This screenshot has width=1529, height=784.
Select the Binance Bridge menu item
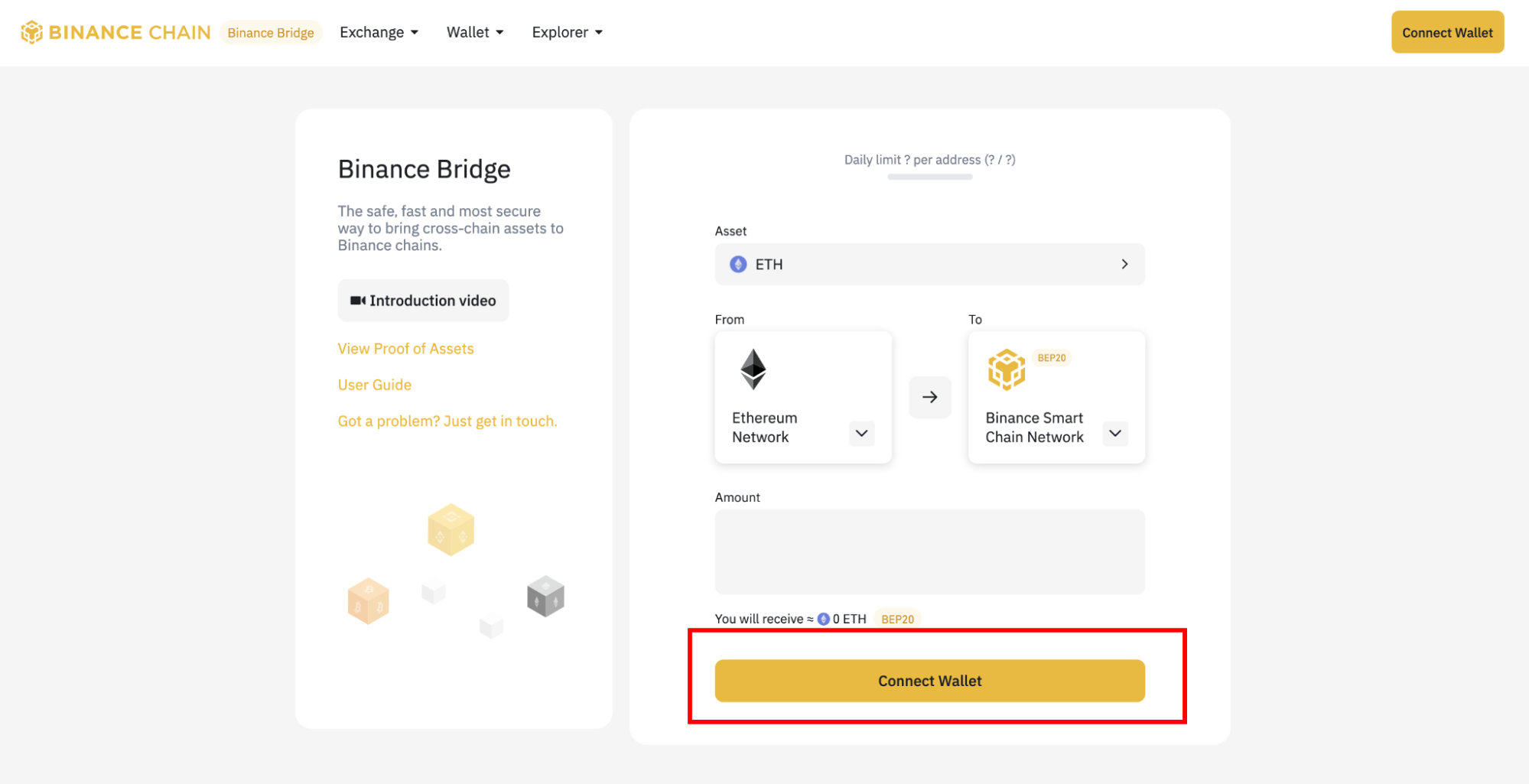[x=271, y=32]
